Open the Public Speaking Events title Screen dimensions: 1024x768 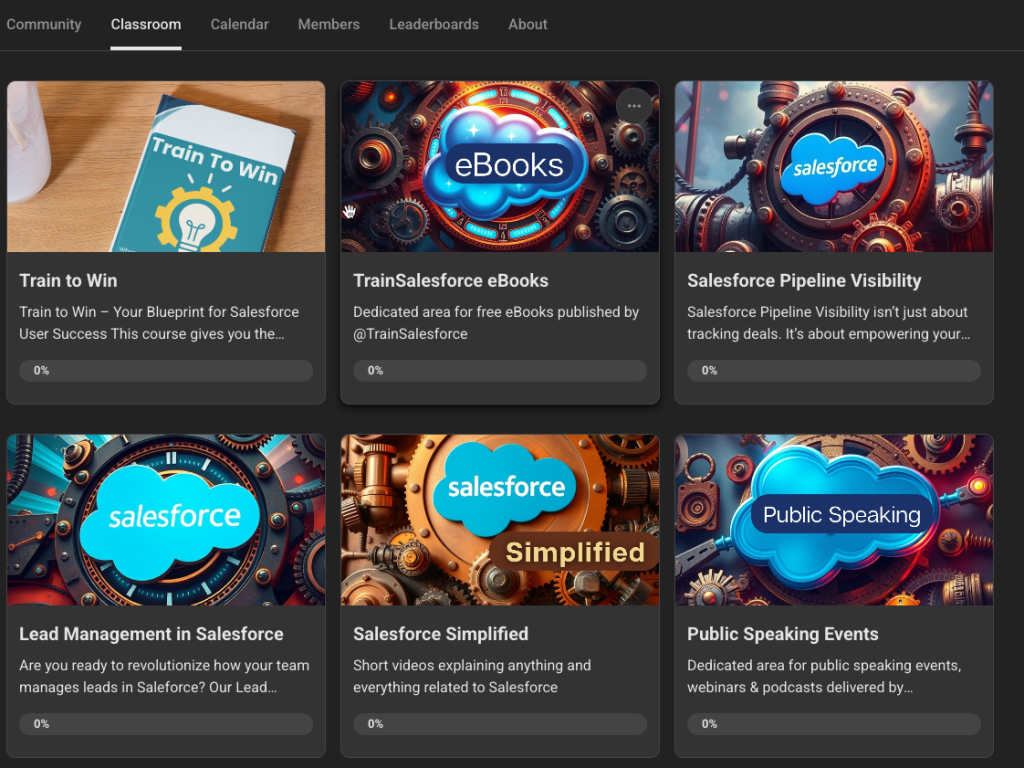click(x=782, y=634)
